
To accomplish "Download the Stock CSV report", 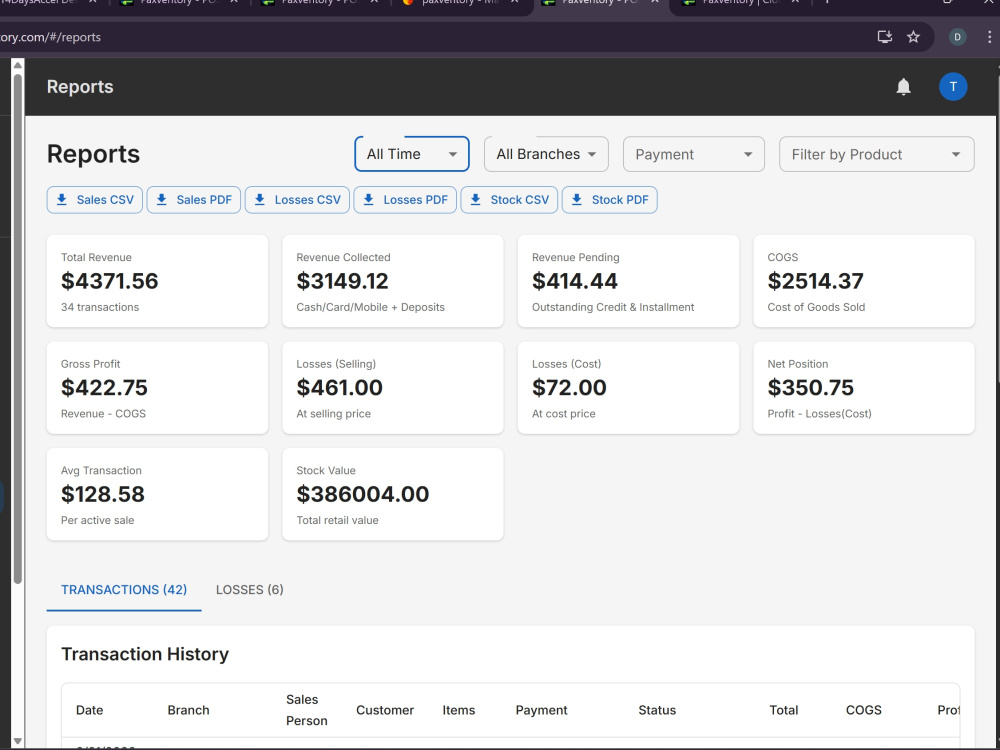I will click(509, 200).
